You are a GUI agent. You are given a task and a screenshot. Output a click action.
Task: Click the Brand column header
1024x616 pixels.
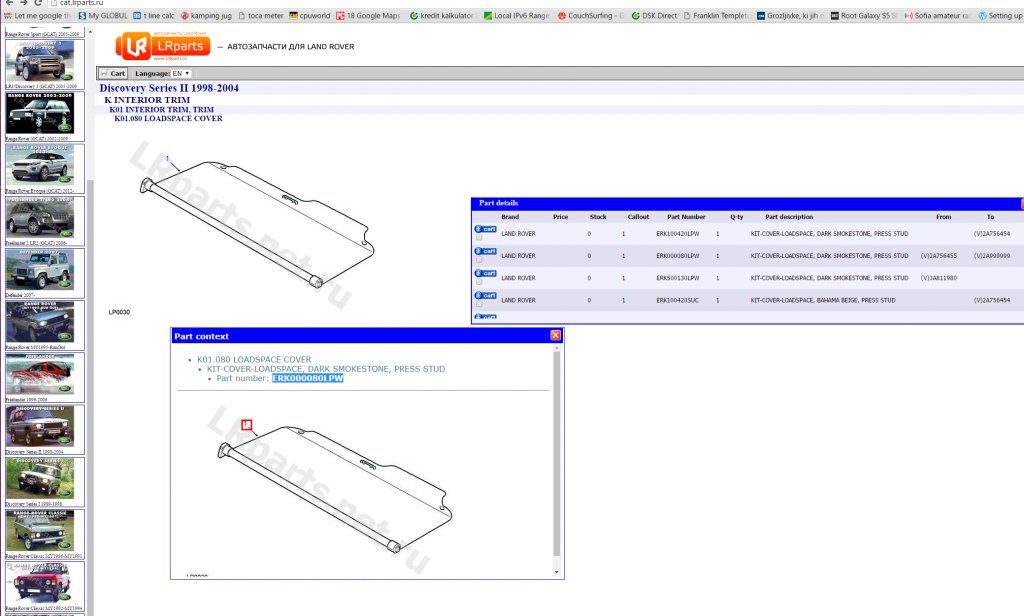tap(510, 217)
